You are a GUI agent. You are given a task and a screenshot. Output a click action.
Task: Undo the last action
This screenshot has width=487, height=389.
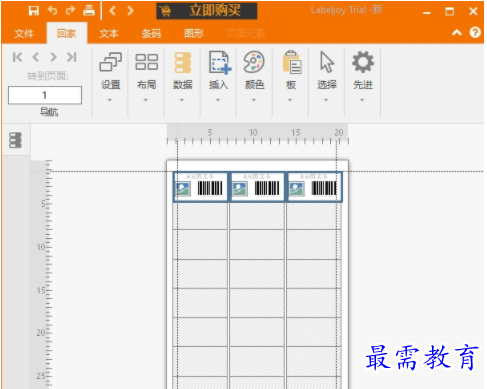coord(52,11)
